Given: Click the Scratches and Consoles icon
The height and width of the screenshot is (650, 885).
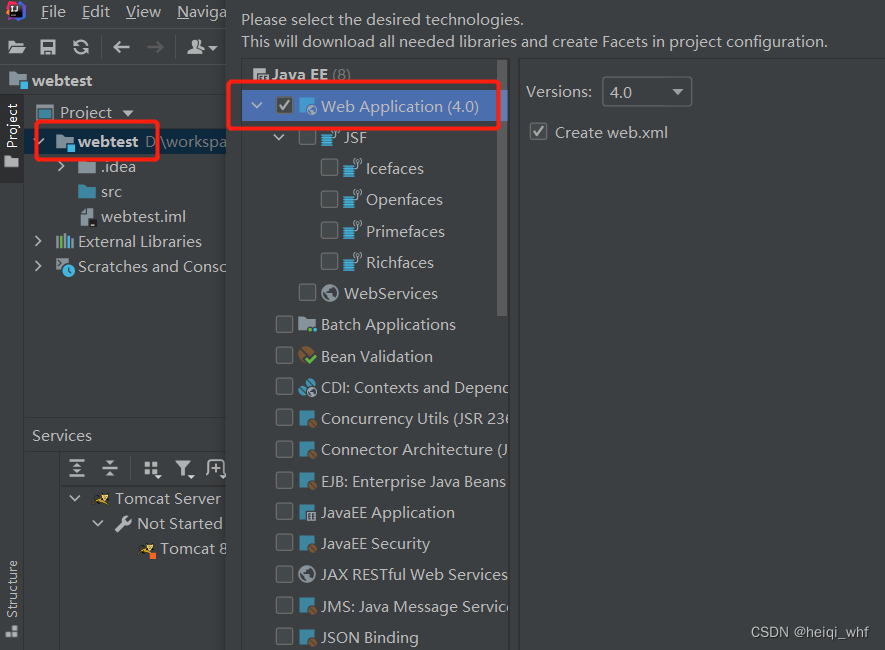Looking at the screenshot, I should coord(65,267).
